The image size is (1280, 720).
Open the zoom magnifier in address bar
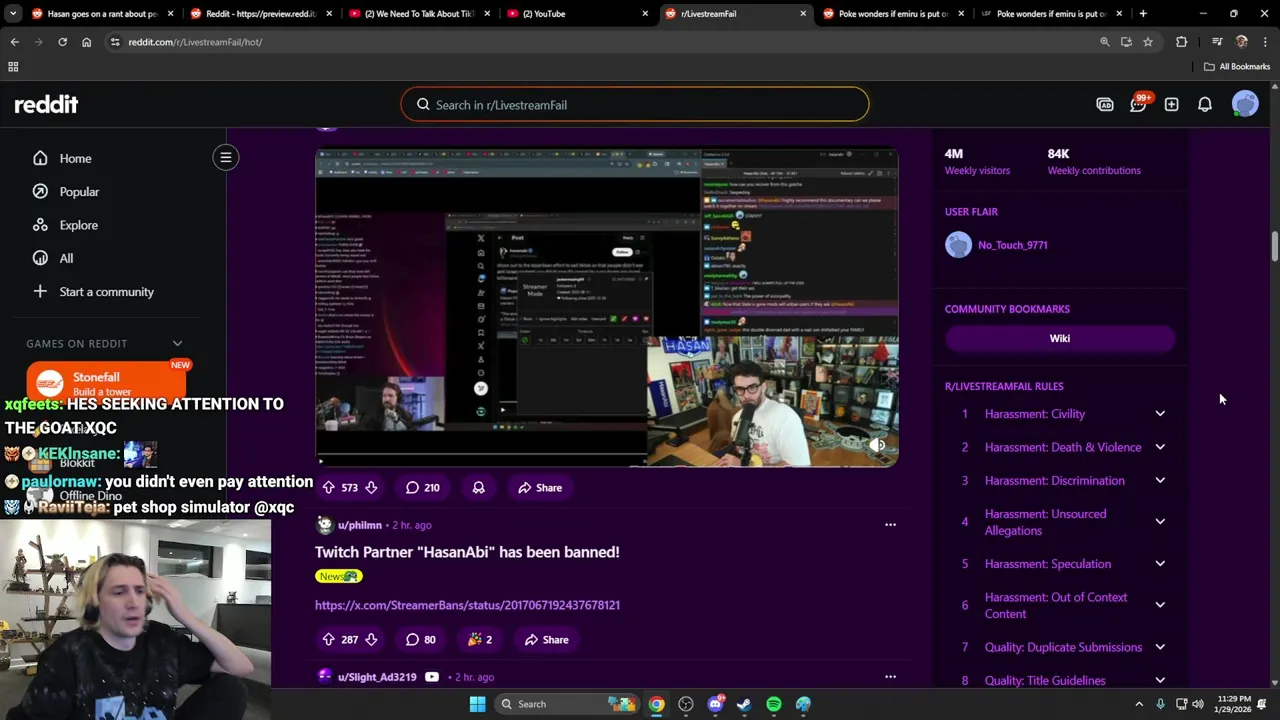pos(1104,42)
